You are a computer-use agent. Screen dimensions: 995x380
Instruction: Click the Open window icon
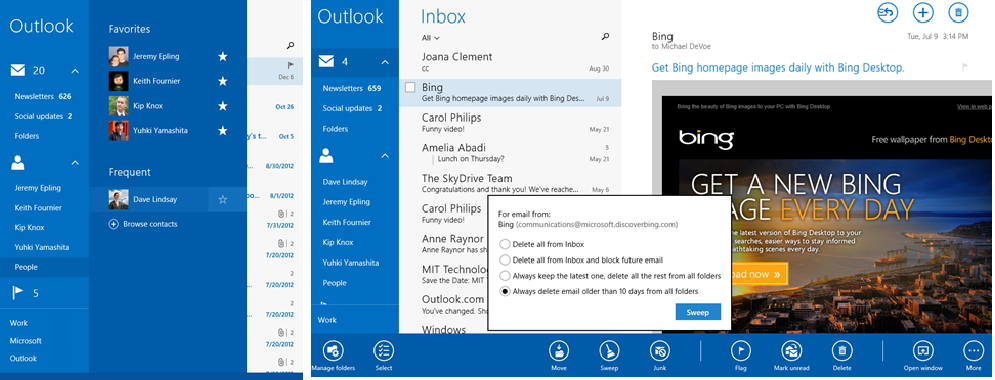(x=923, y=351)
